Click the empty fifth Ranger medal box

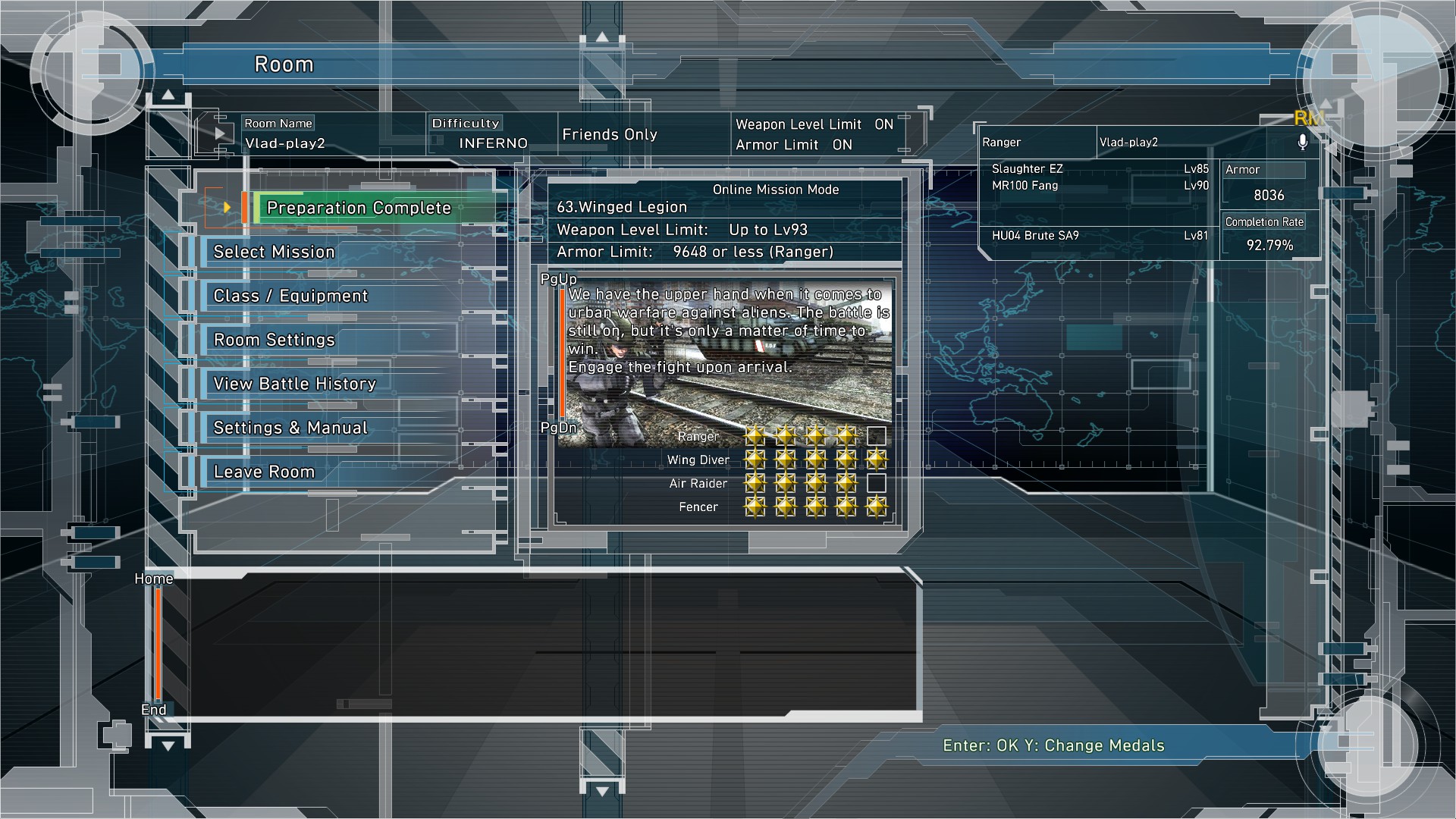[x=876, y=436]
